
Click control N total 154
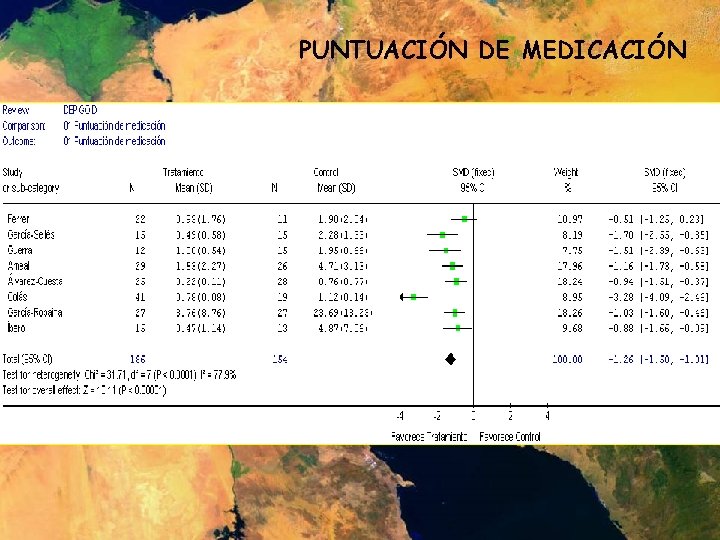click(280, 359)
